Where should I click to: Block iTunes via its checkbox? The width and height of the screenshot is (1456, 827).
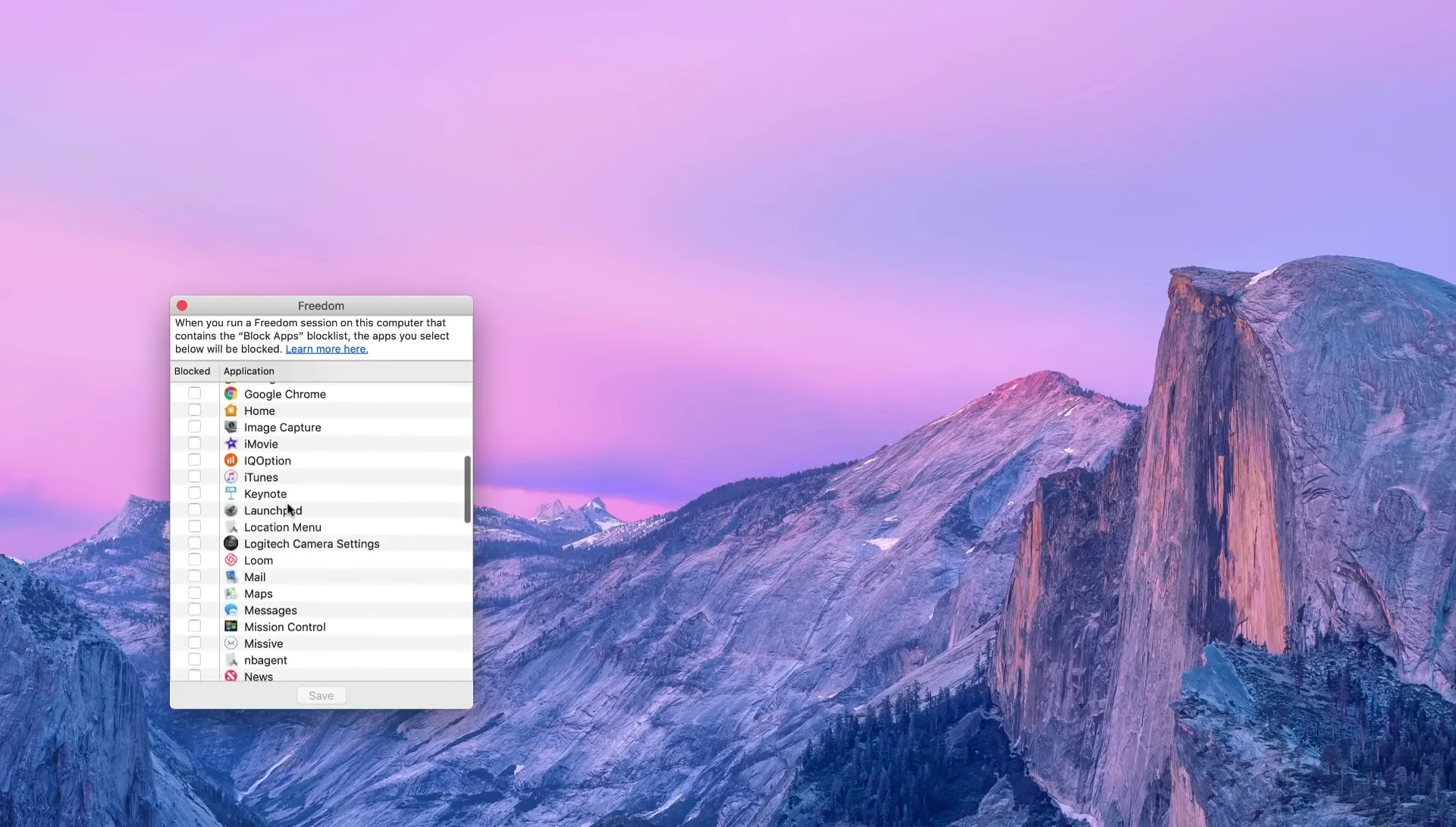(195, 476)
